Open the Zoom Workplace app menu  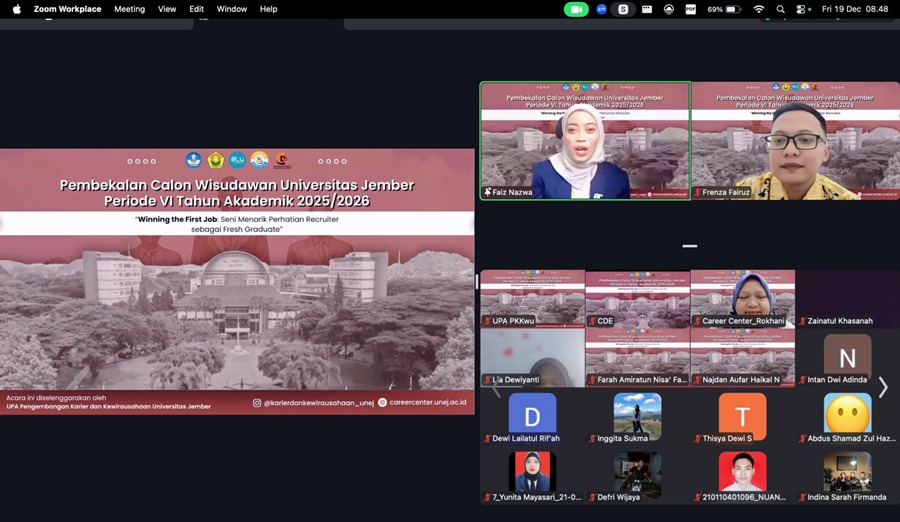(x=67, y=9)
